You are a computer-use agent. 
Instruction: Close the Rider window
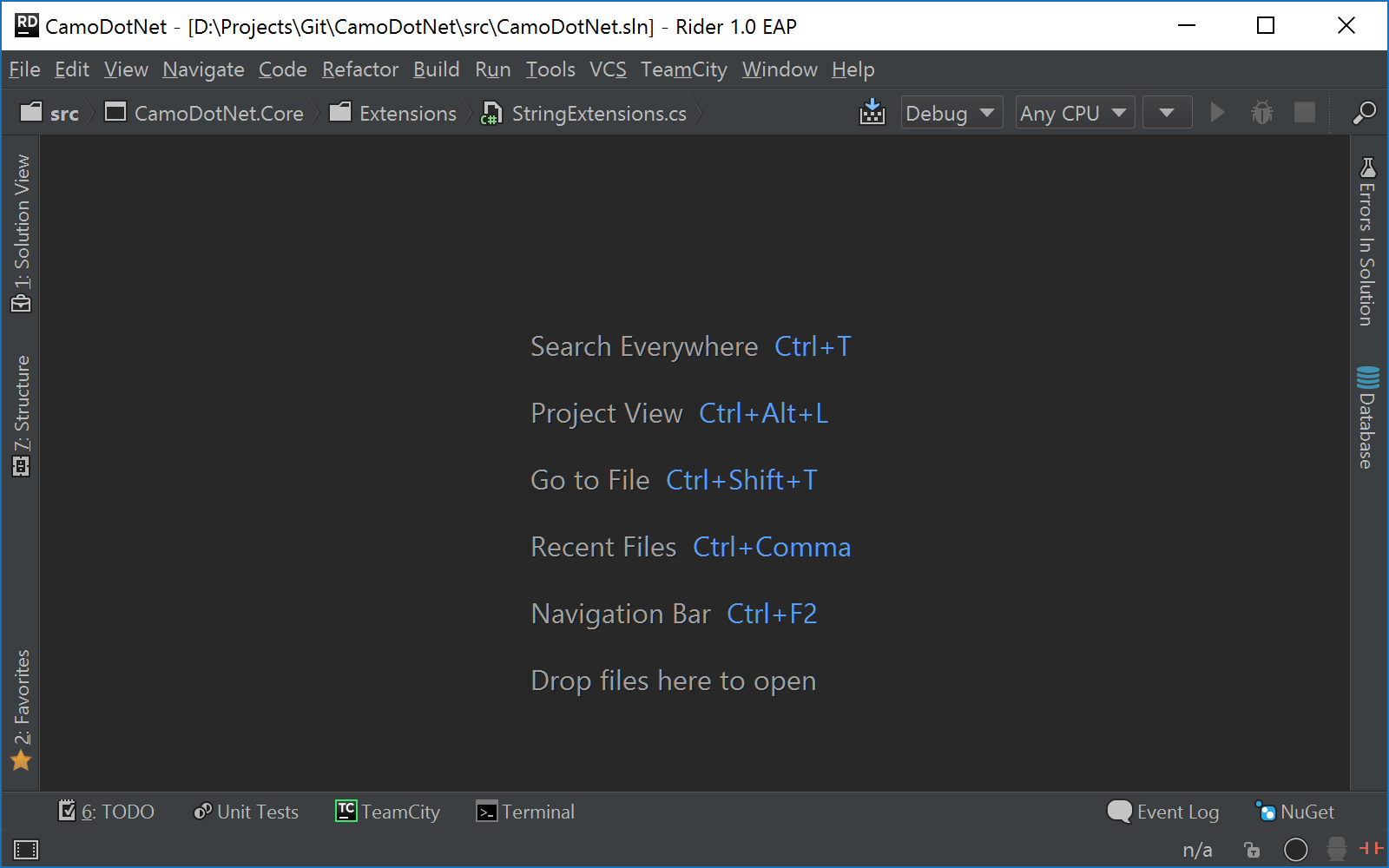[x=1346, y=25]
